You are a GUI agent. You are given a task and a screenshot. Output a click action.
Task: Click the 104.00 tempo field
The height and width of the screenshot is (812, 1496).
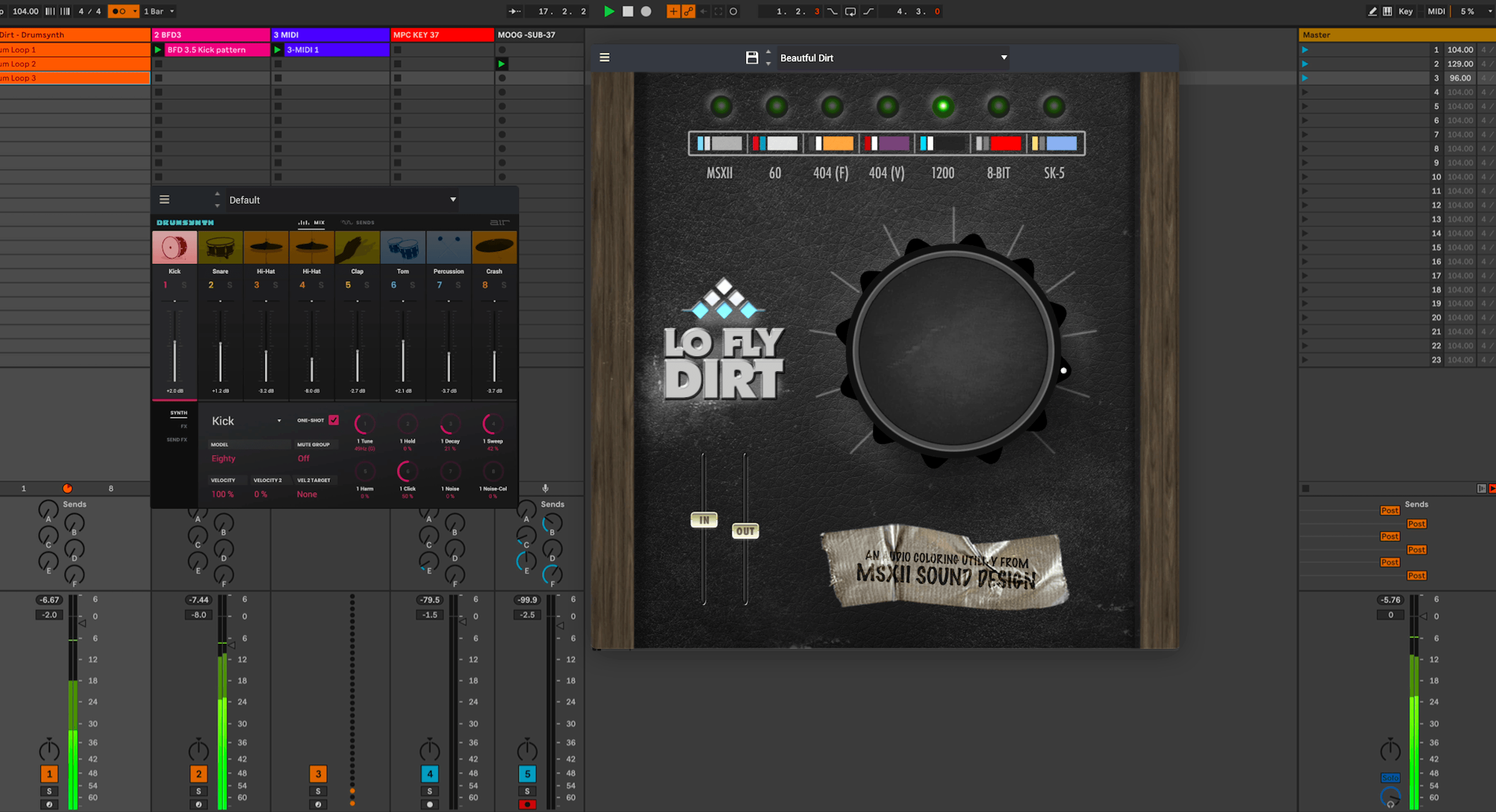[25, 11]
